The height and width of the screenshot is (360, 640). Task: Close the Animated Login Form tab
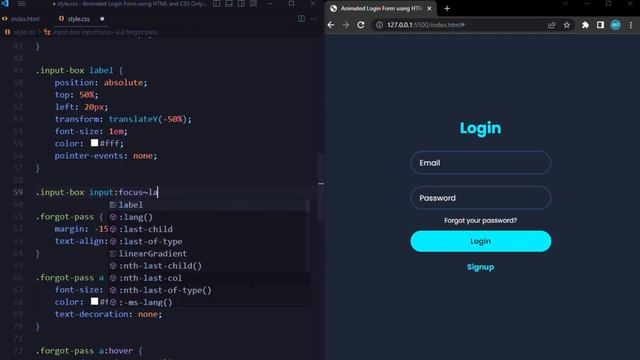pyautogui.click(x=429, y=8)
